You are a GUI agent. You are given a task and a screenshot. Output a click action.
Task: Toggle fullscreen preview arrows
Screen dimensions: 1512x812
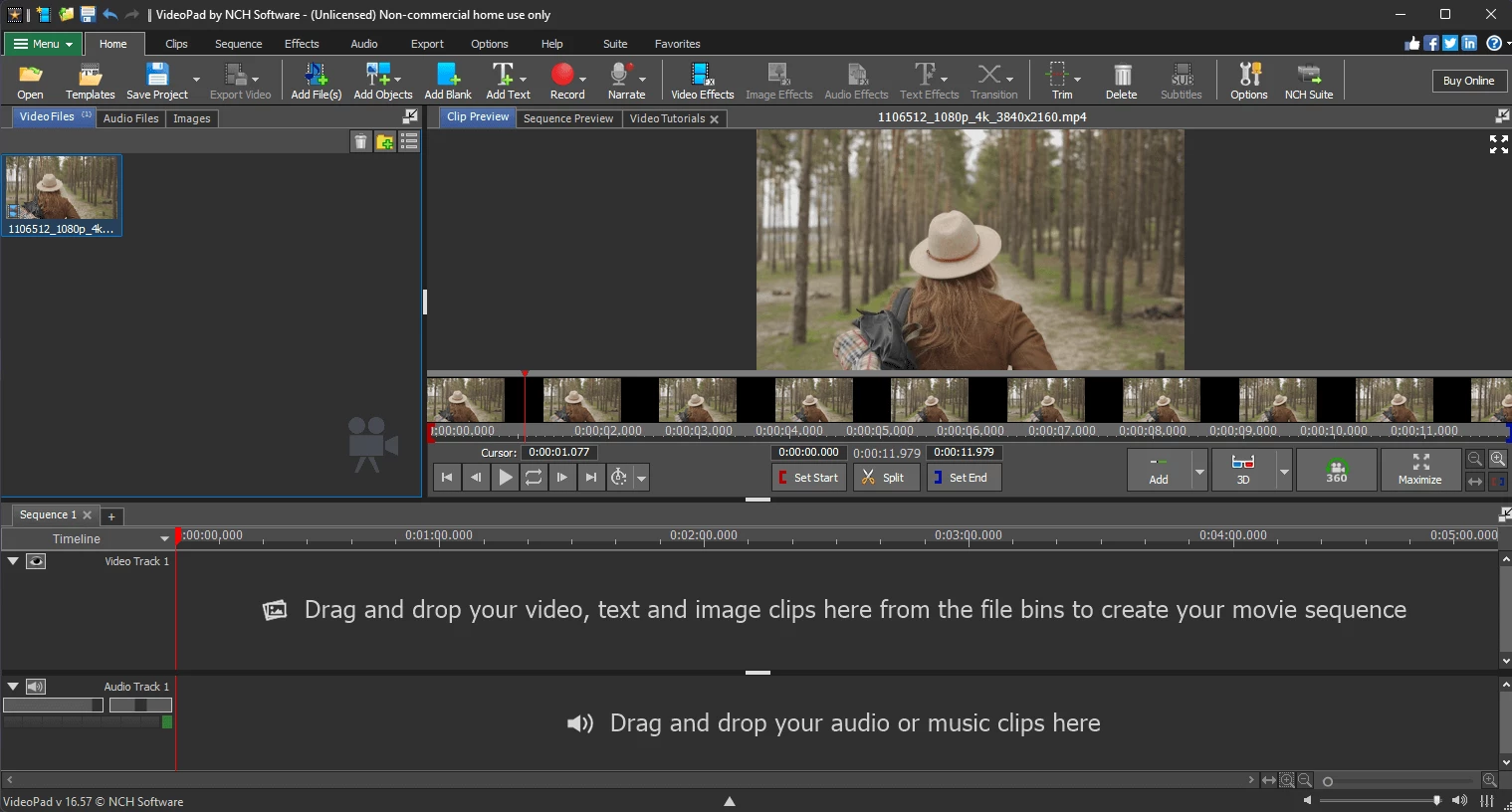click(1498, 144)
